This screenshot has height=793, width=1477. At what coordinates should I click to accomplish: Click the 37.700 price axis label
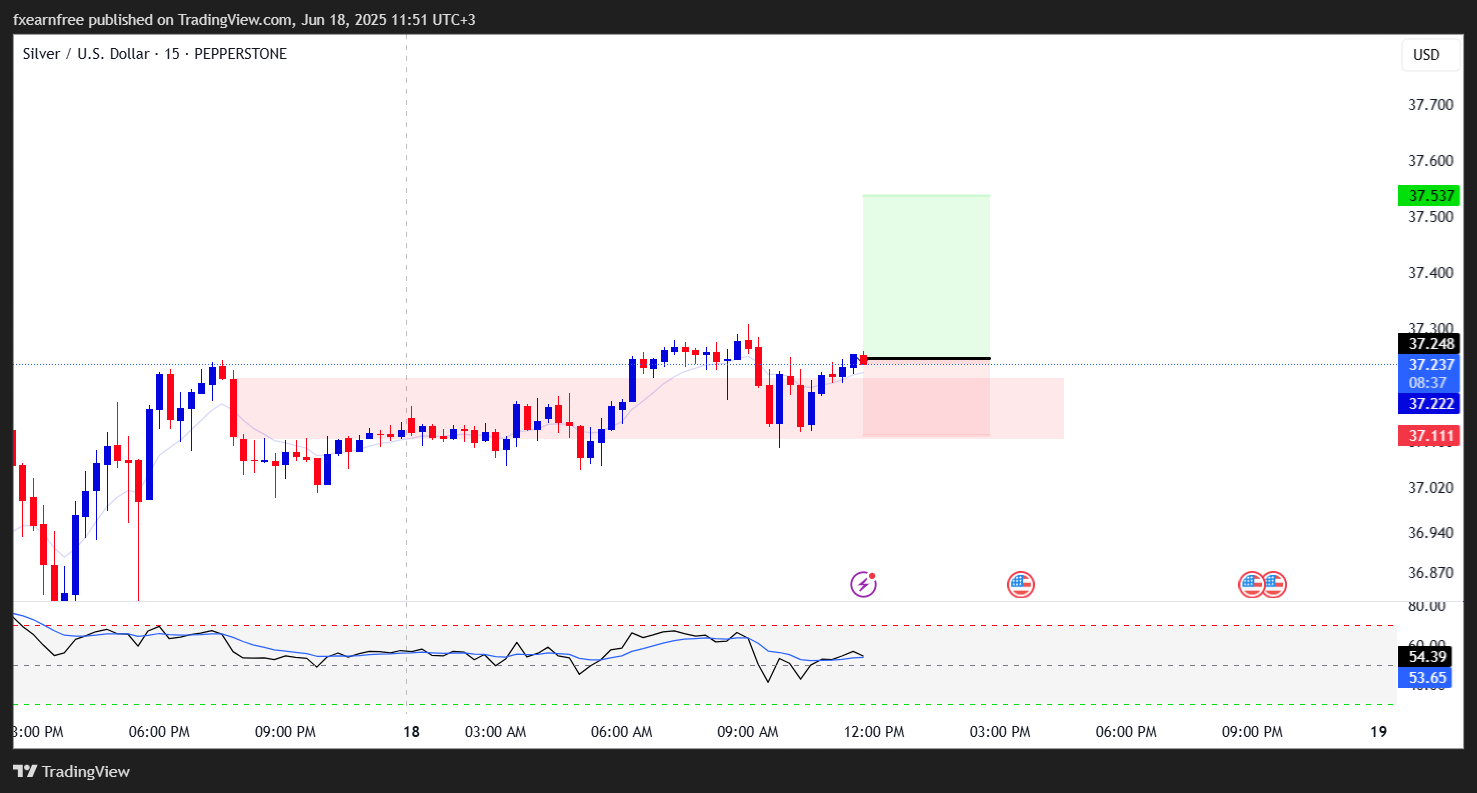click(1430, 105)
